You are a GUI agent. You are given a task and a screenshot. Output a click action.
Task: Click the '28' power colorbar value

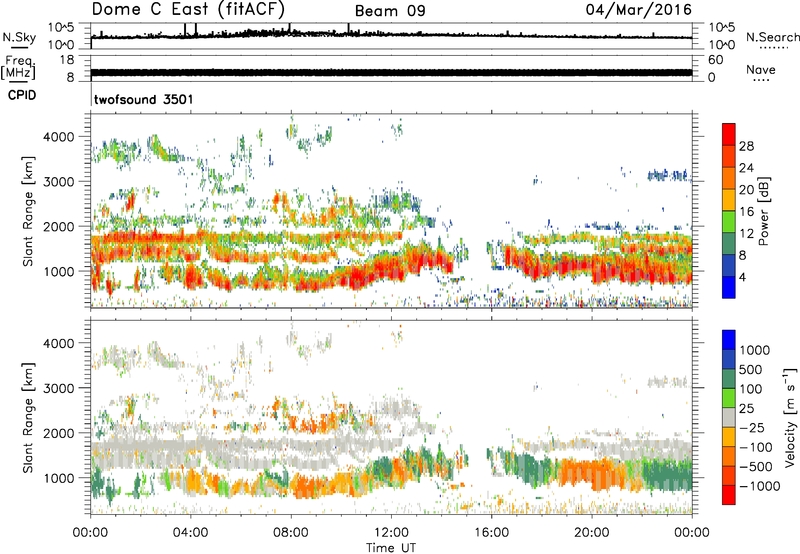(746, 146)
